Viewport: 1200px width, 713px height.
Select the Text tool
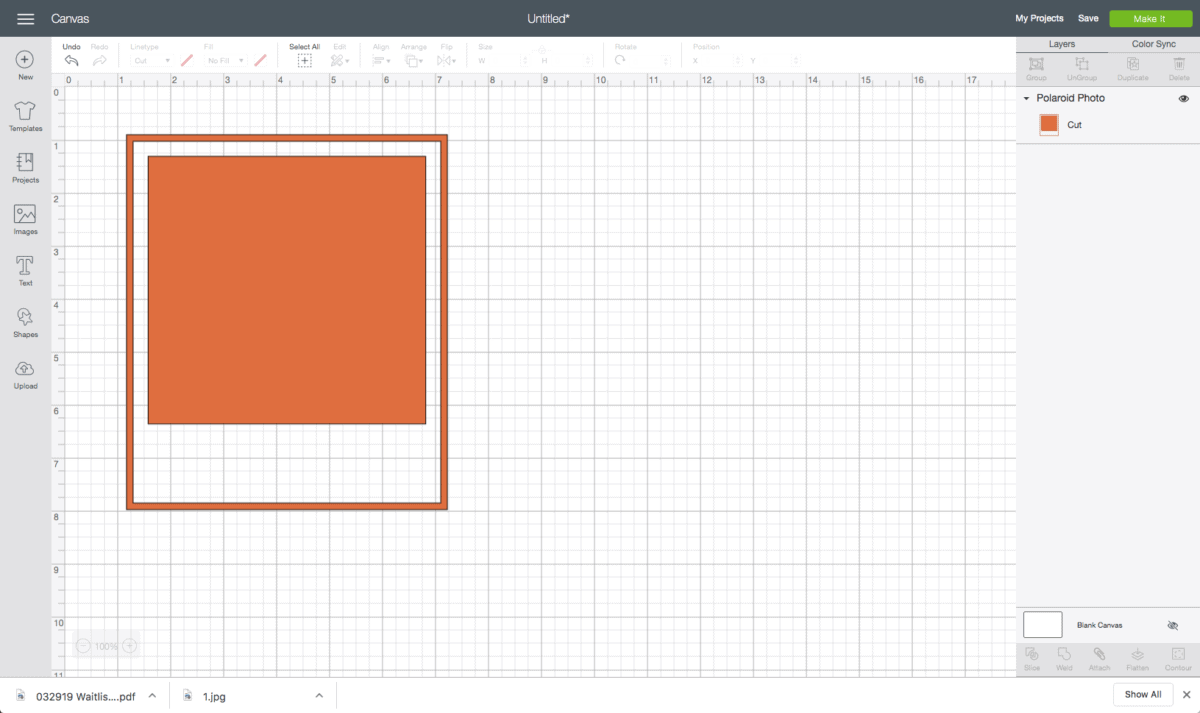(25, 266)
